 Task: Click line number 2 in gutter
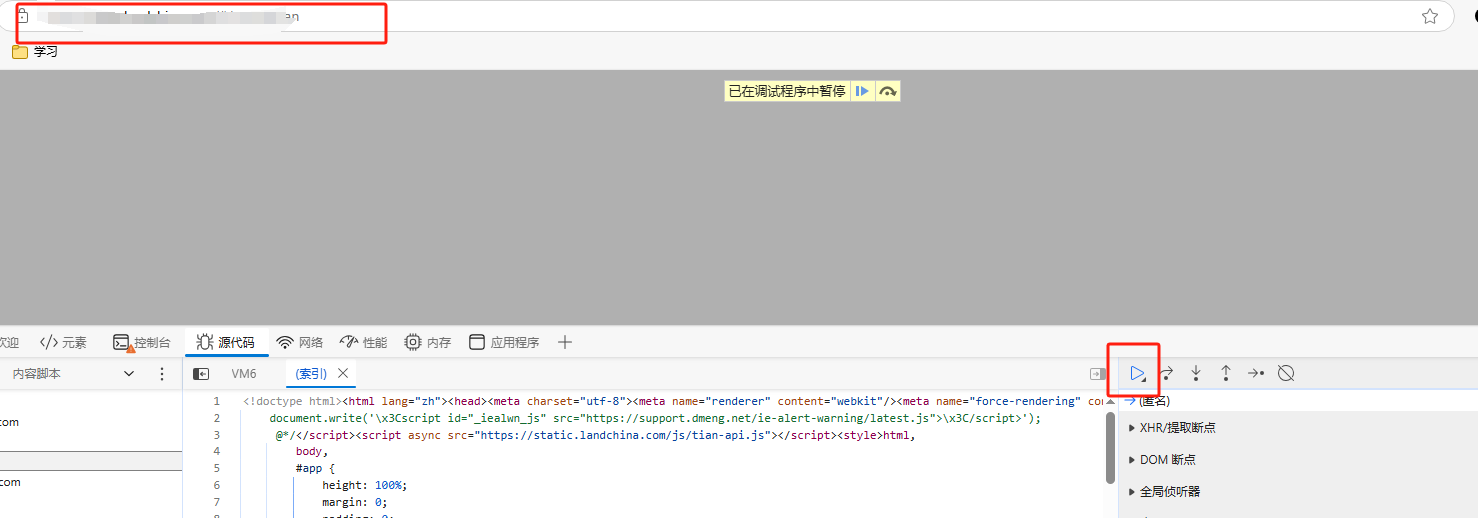[216, 418]
